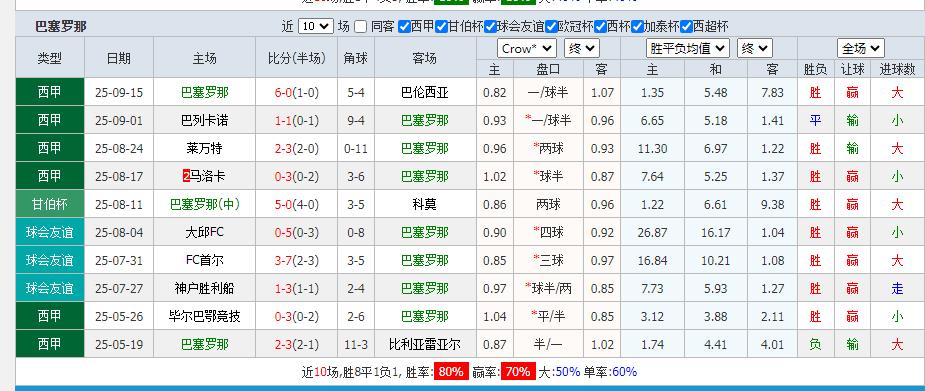Open the 2-3(2-0) match score

[296, 149]
